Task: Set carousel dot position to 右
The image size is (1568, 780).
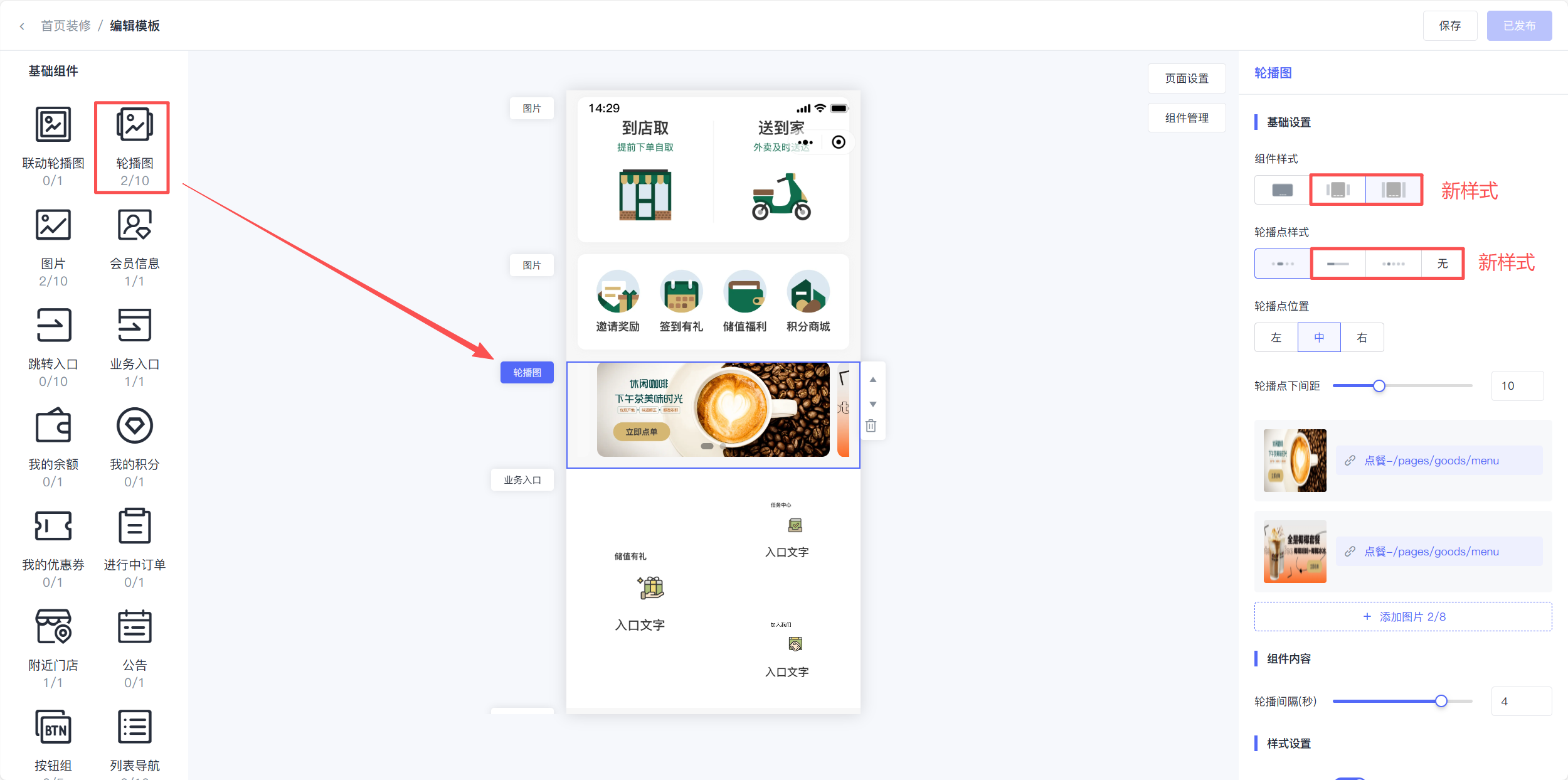Action: pos(1362,338)
